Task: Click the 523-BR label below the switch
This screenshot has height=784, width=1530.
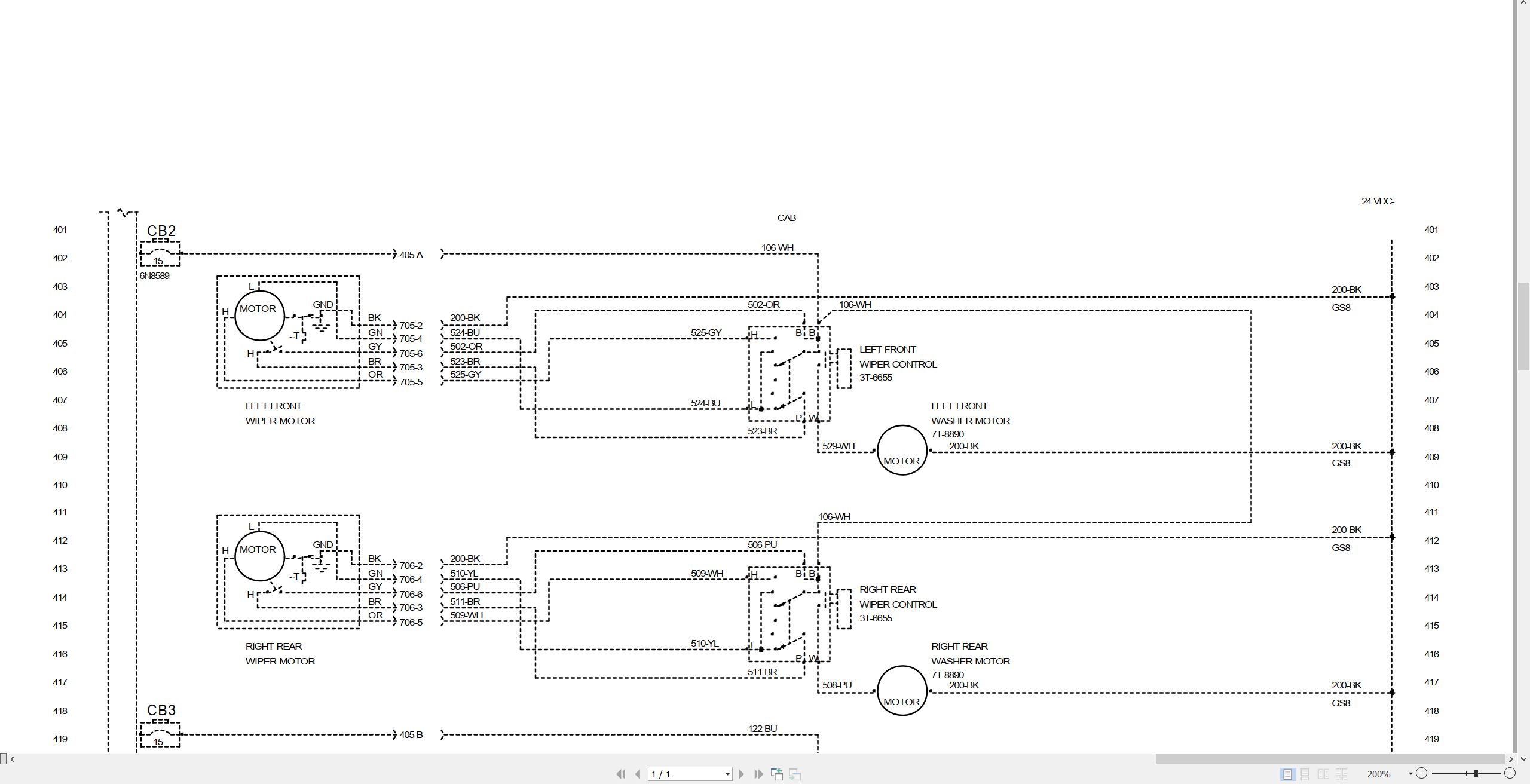Action: [x=763, y=431]
